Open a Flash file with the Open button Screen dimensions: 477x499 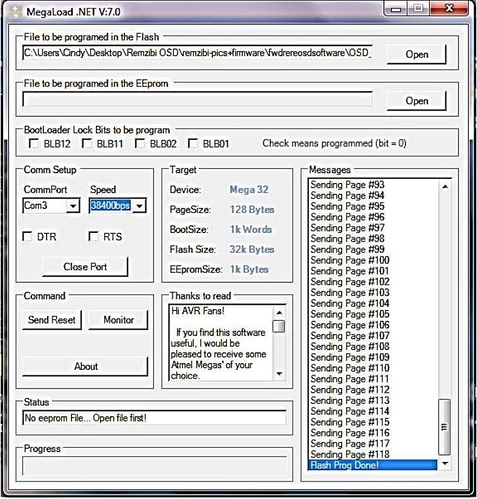click(x=417, y=54)
